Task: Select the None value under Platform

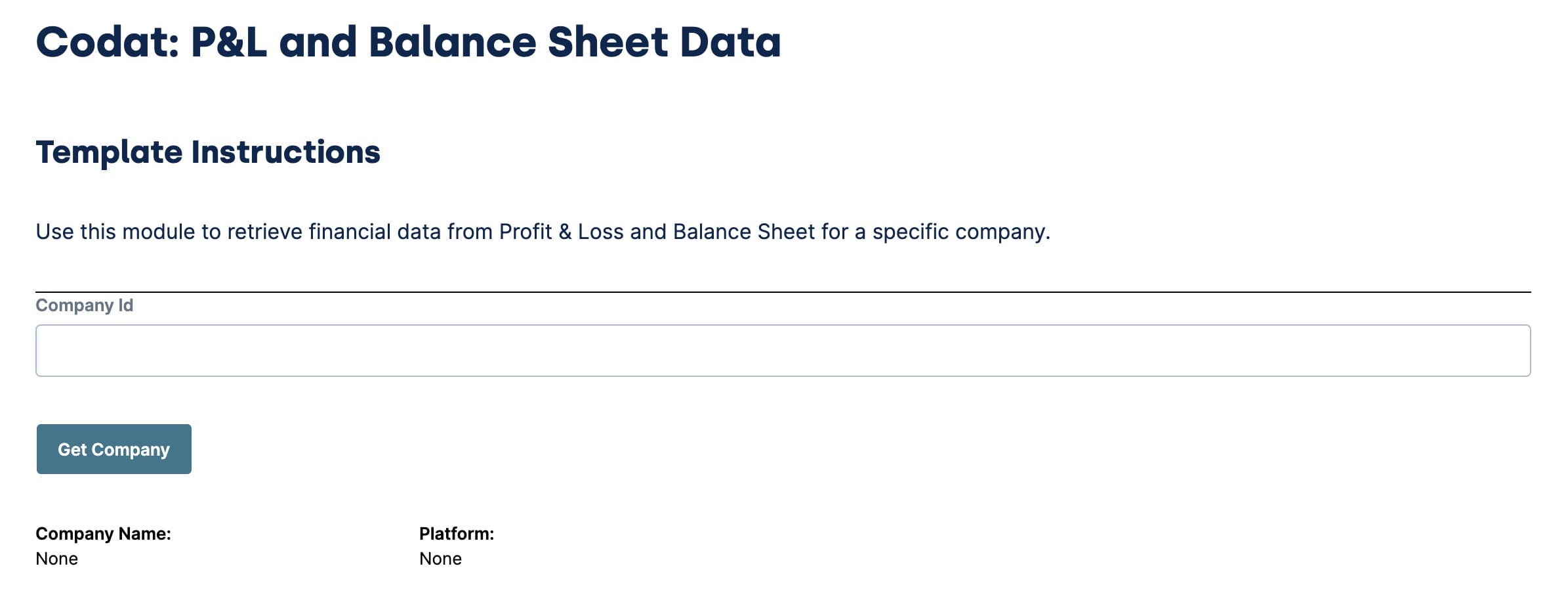Action: tap(440, 559)
